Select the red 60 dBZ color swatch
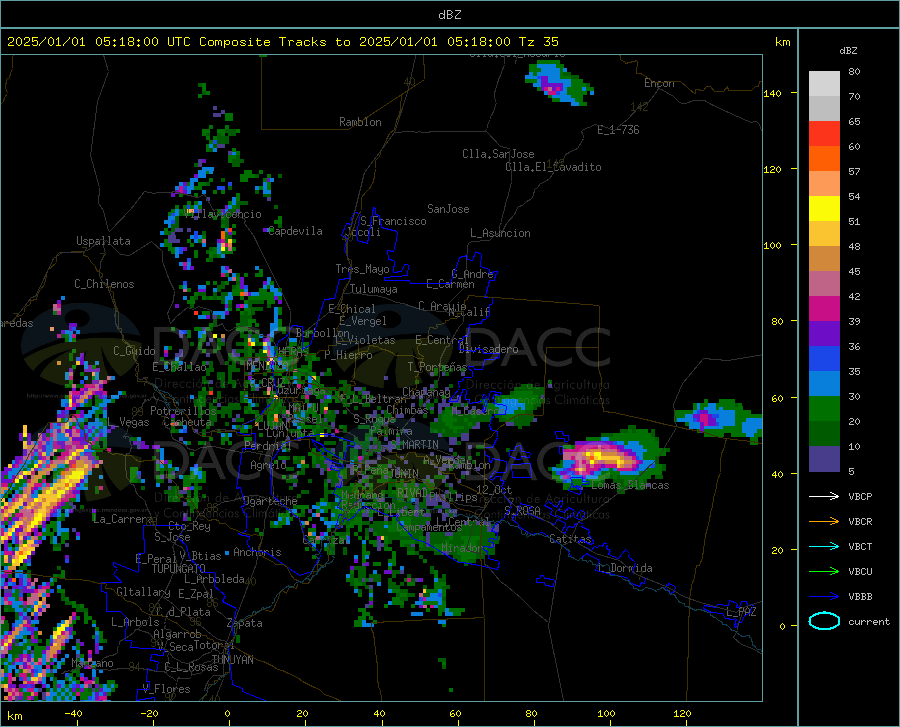 [824, 134]
